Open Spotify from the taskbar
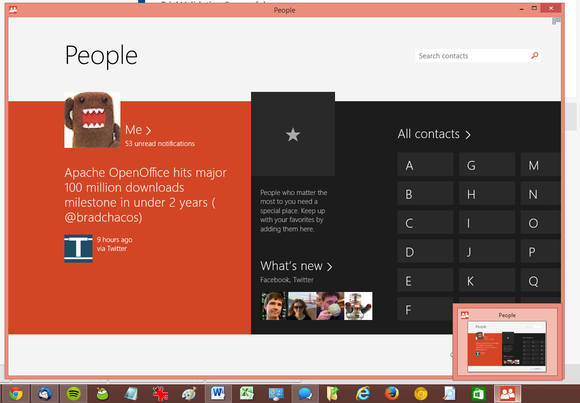The height and width of the screenshot is (403, 580). pos(74,394)
